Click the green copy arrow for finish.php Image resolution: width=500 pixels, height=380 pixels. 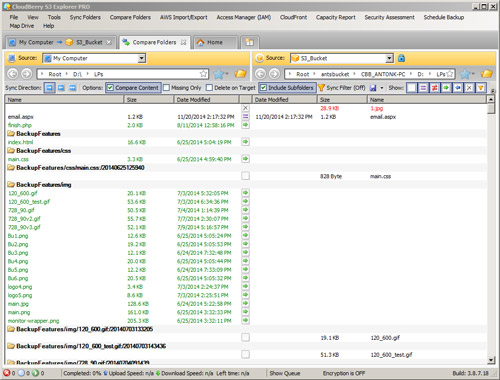[x=245, y=125]
